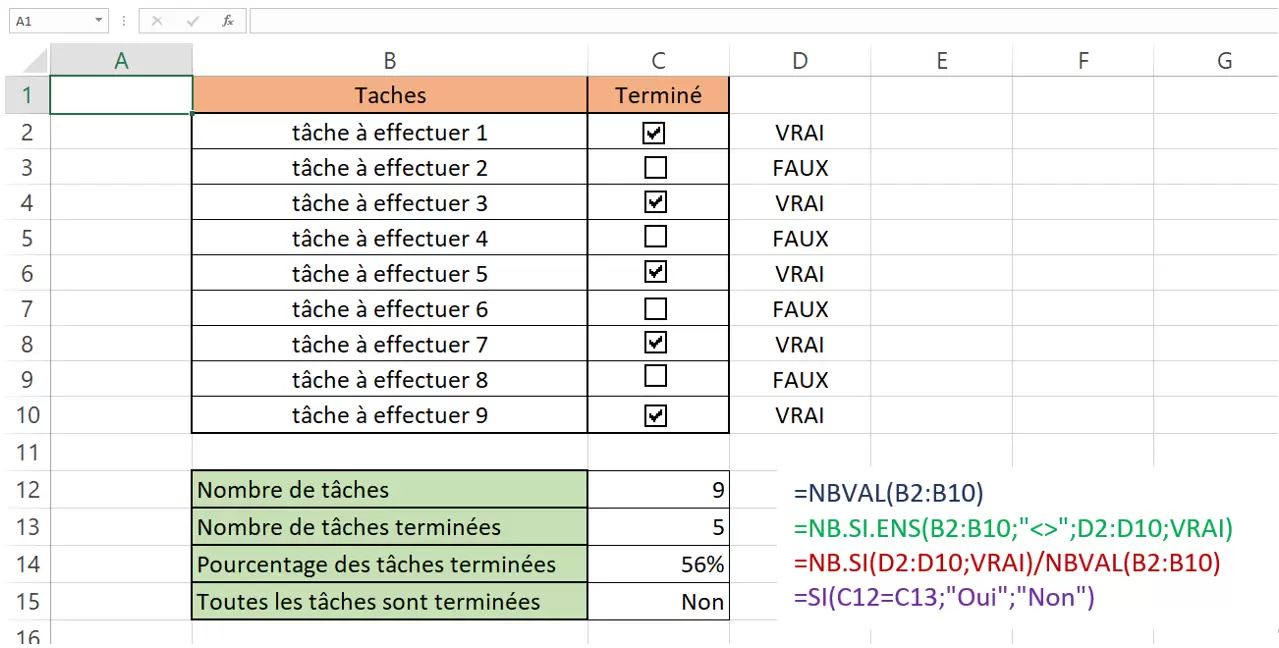Click inside the Name Box showing A1
This screenshot has width=1279, height=648.
pos(48,20)
